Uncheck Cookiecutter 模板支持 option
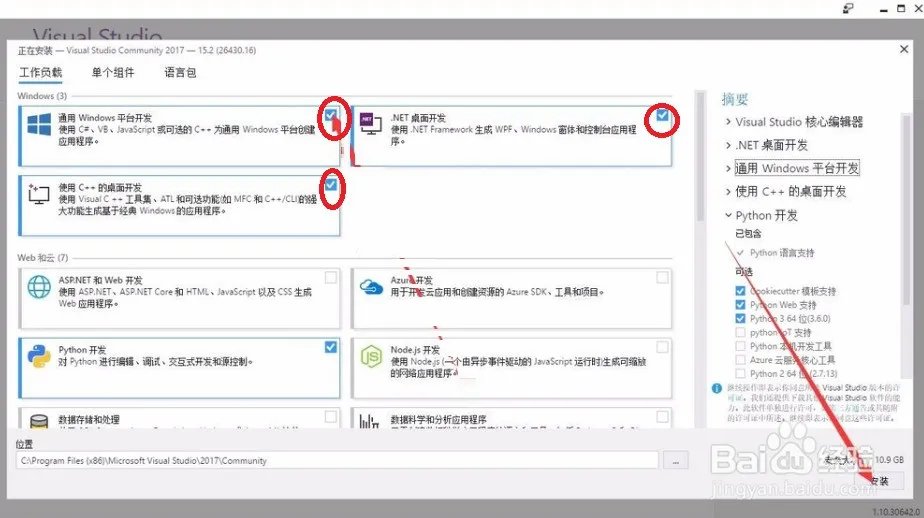This screenshot has height=518, width=924. (x=740, y=291)
